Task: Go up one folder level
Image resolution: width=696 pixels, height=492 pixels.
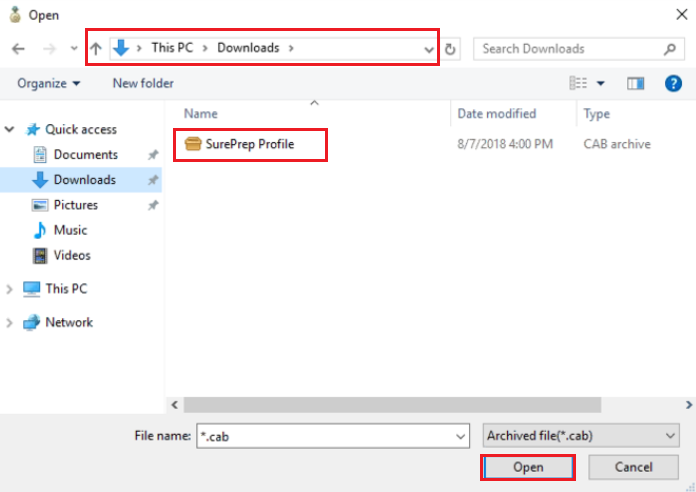Action: coord(96,48)
